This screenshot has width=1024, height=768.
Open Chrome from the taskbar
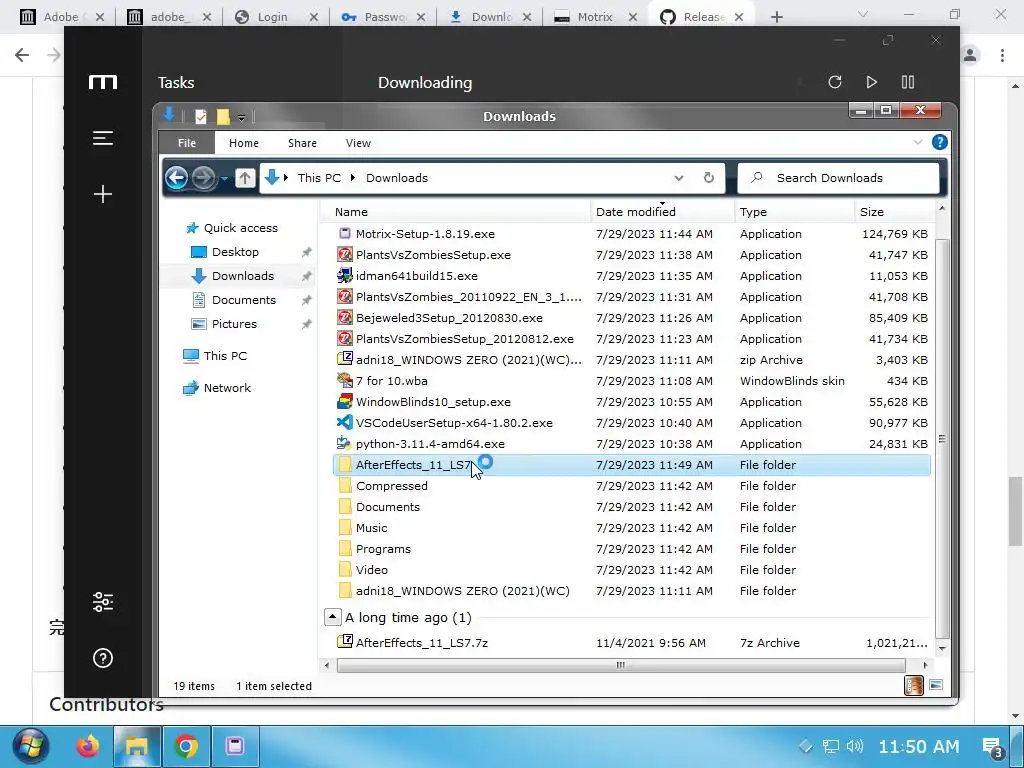pyautogui.click(x=186, y=746)
